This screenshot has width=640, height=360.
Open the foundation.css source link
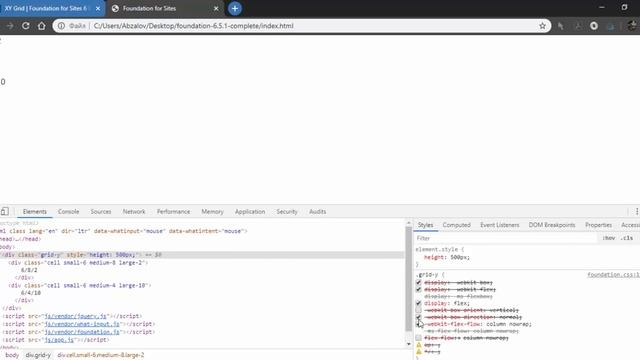tap(613, 275)
